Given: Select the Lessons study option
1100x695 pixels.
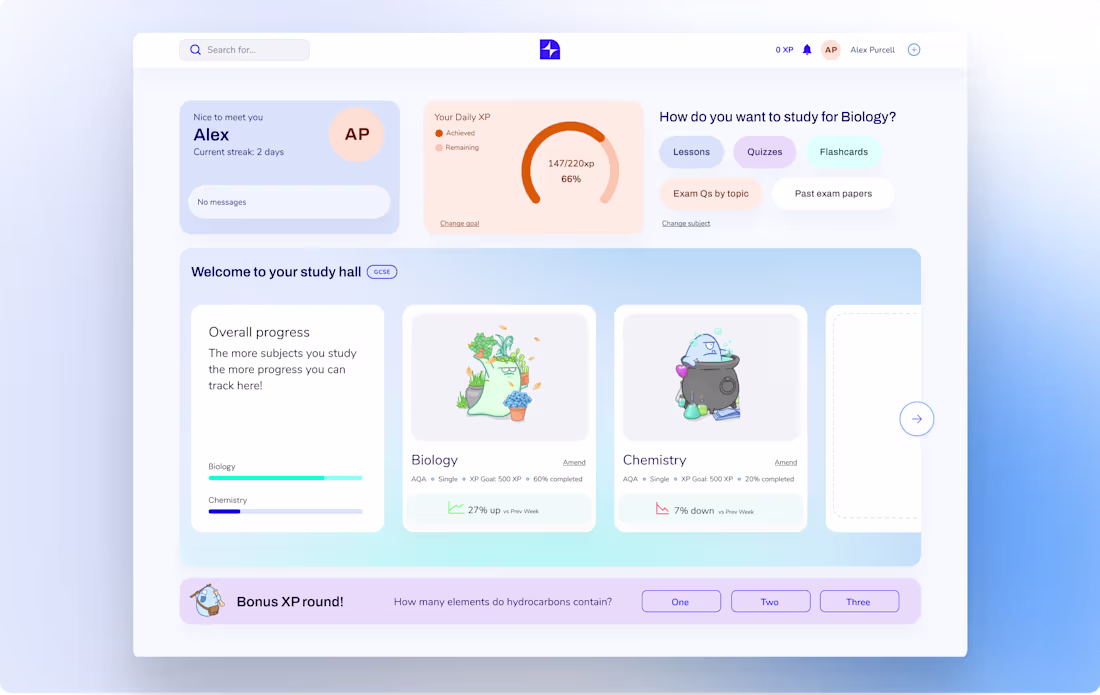Looking at the screenshot, I should pos(691,152).
